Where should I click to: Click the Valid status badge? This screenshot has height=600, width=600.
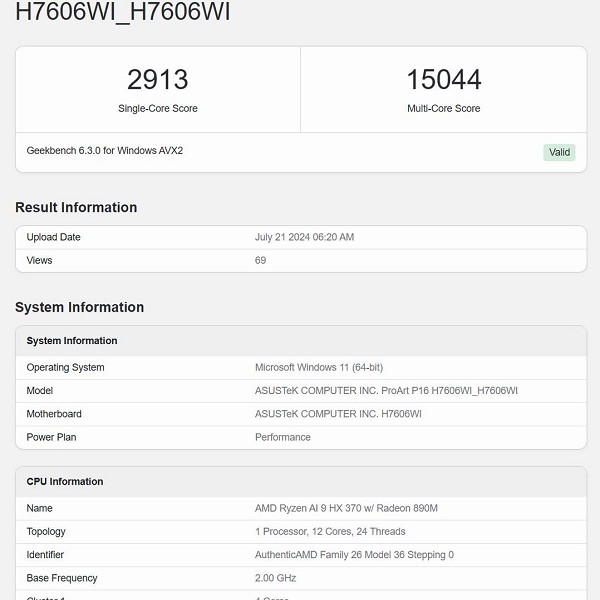point(559,152)
